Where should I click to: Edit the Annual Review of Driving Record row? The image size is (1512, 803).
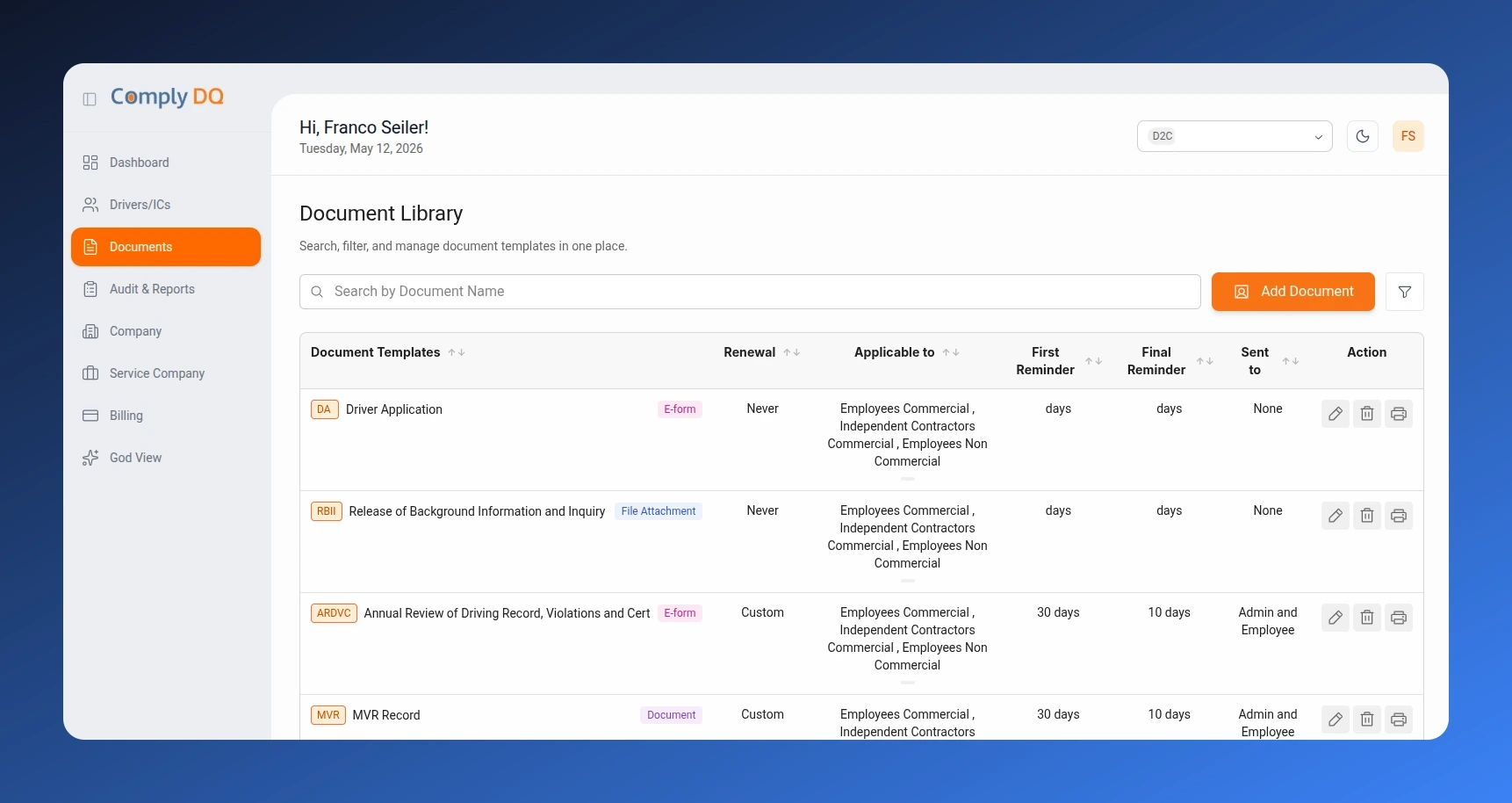(1336, 618)
